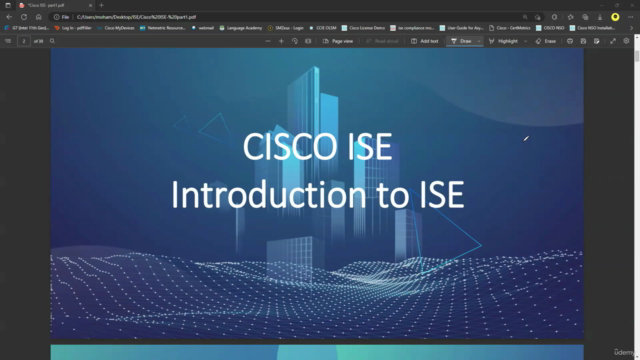Image resolution: width=640 pixels, height=360 pixels.
Task: Open the Downloads panel
Action: 600,17
